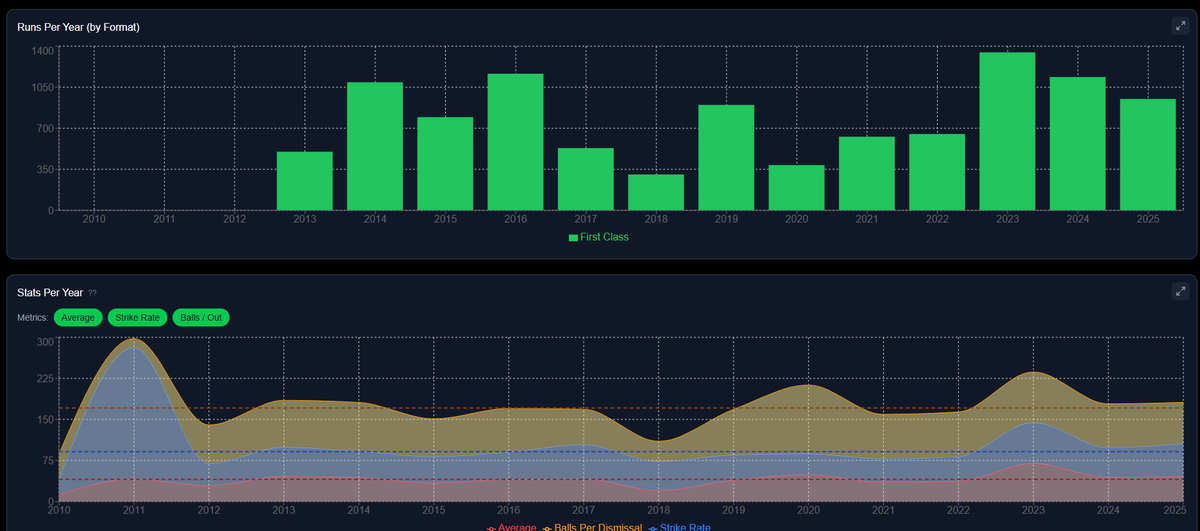
Task: Click the 2011 peak of the Stats area chart
Action: click(134, 339)
